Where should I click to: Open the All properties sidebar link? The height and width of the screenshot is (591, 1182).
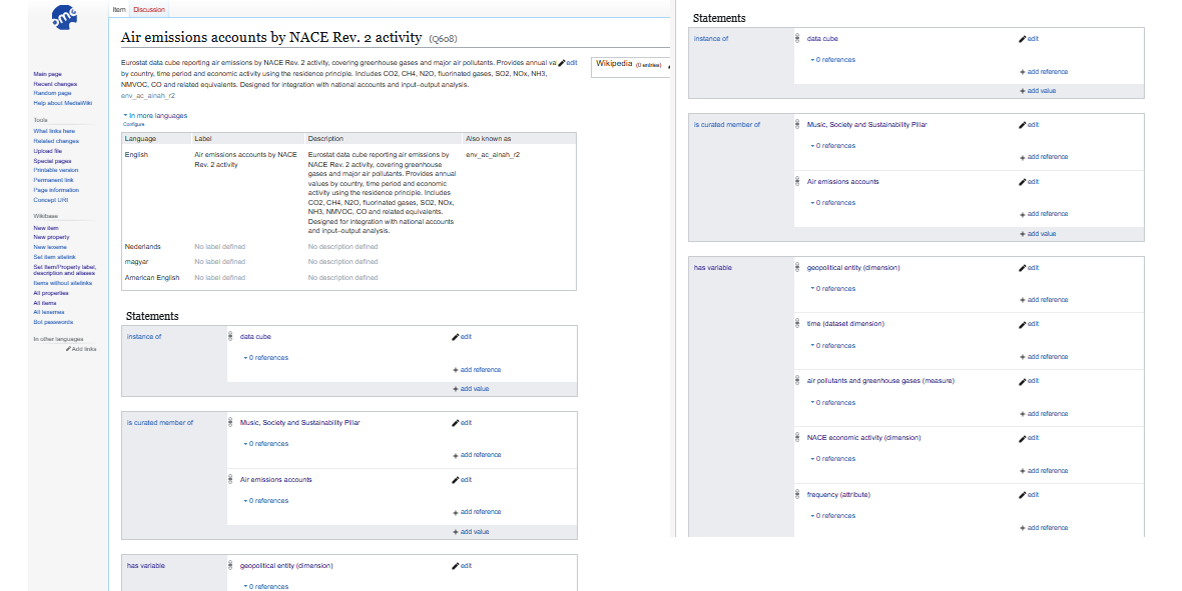pos(52,293)
